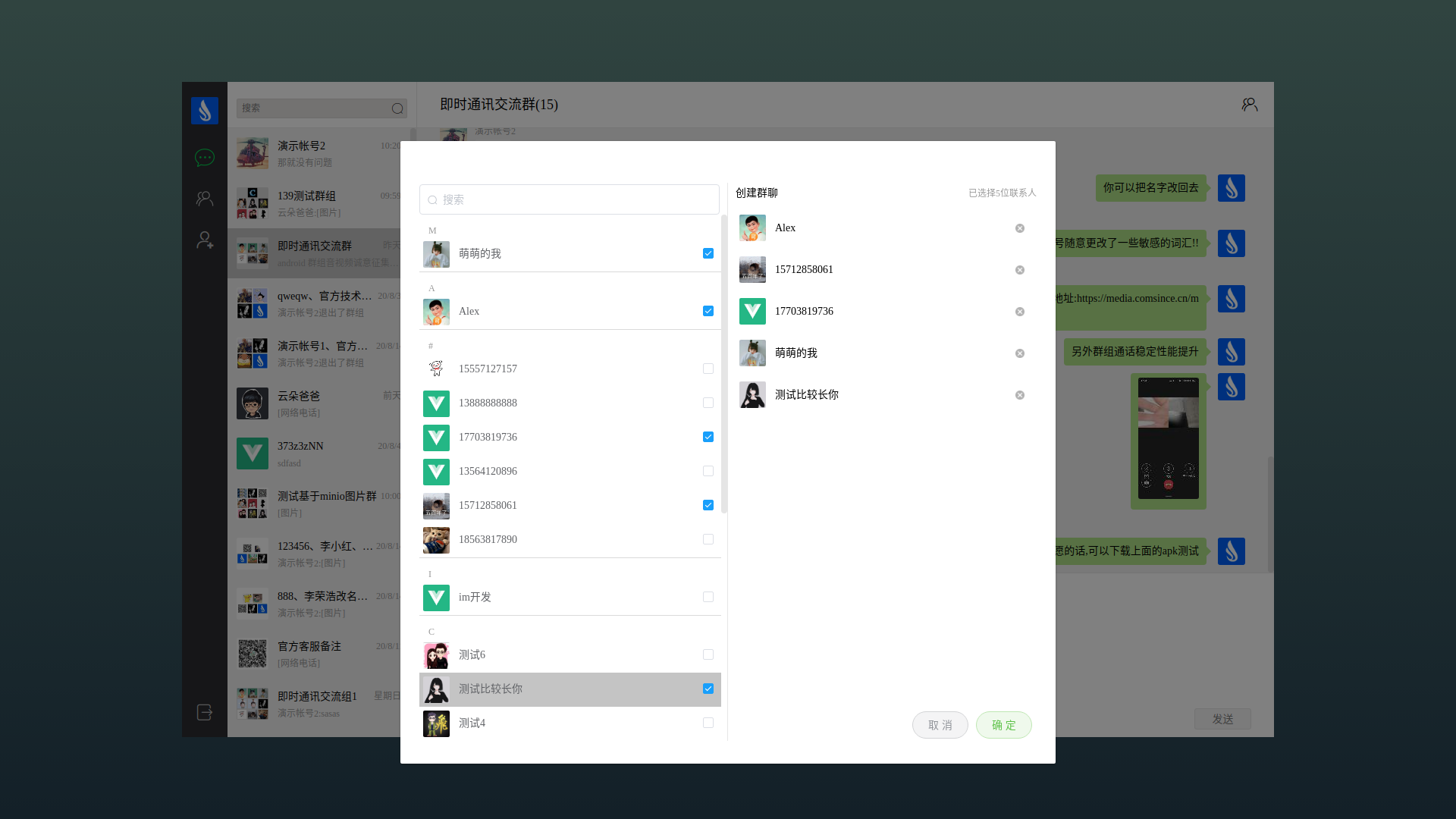Viewport: 1456px width, 819px height.
Task: Remove 测试比较长你 from selected list
Action: pos(1020,395)
